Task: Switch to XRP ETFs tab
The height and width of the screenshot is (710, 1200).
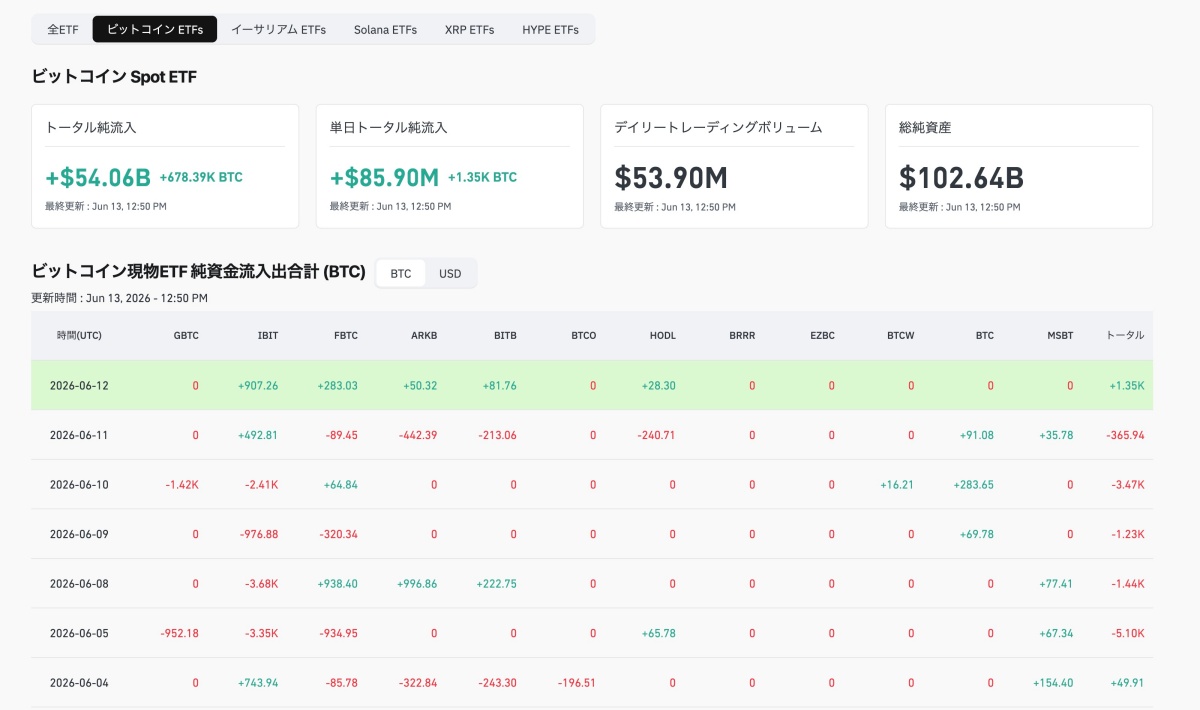Action: pyautogui.click(x=469, y=29)
